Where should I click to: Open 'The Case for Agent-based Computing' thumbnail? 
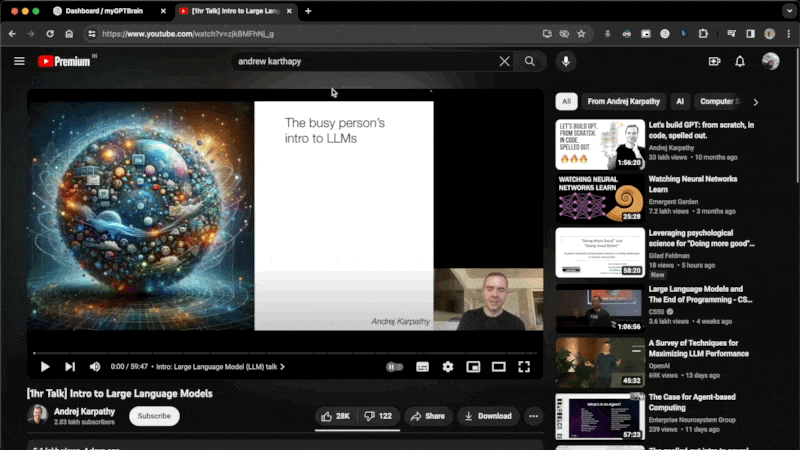click(x=600, y=416)
